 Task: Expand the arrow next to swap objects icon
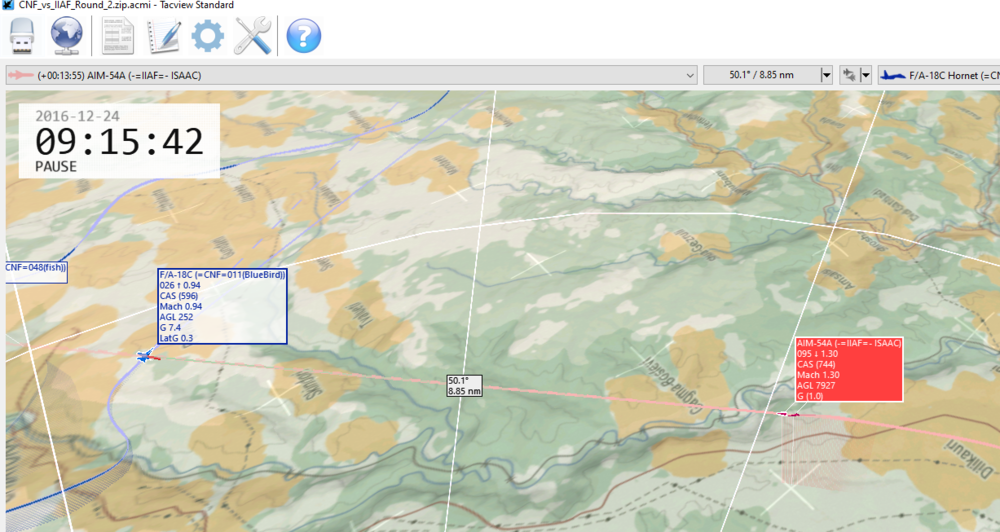click(x=865, y=75)
